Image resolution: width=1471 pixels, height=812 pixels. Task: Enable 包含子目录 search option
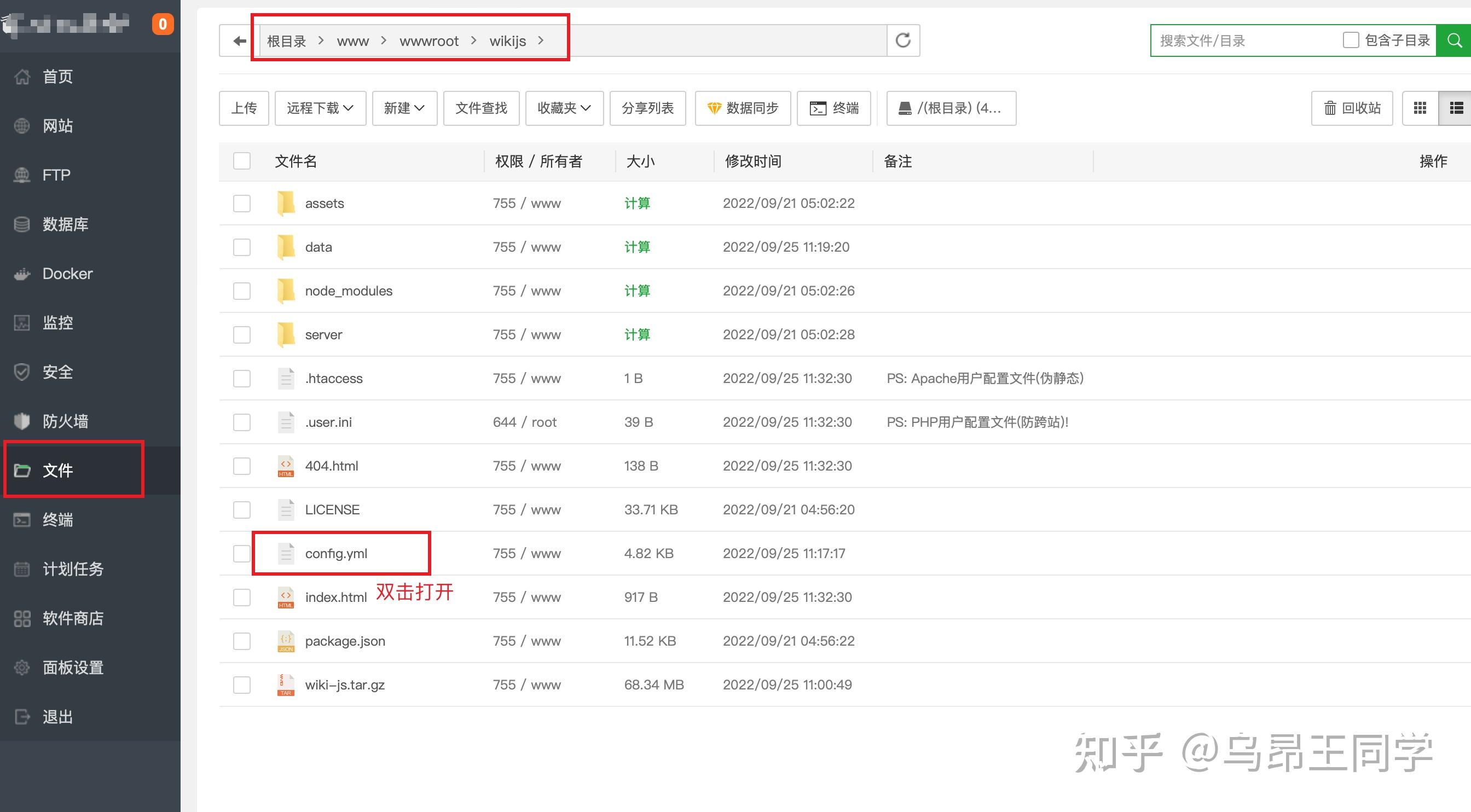(1351, 39)
